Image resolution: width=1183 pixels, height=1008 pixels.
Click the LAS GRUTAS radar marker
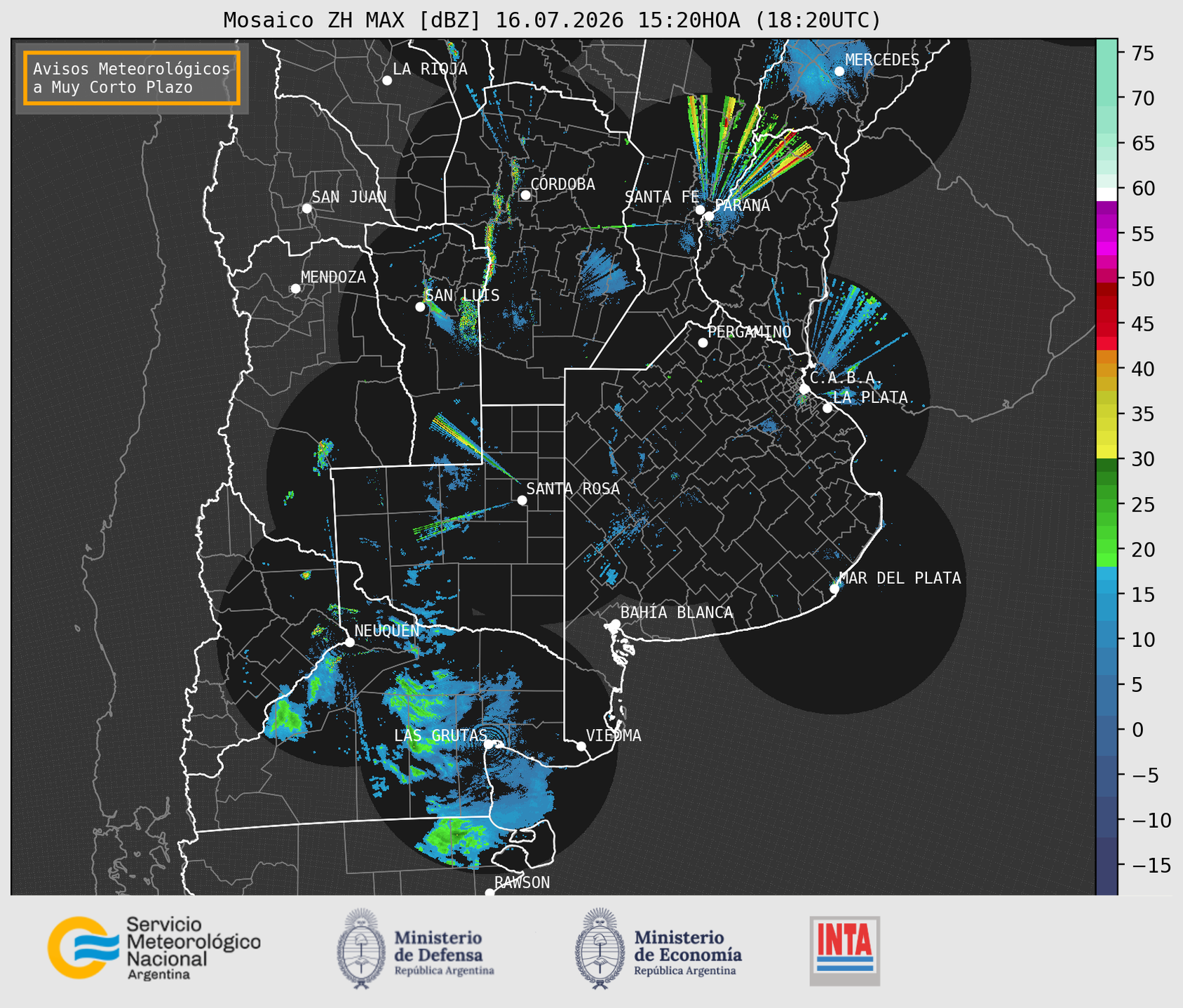(489, 744)
